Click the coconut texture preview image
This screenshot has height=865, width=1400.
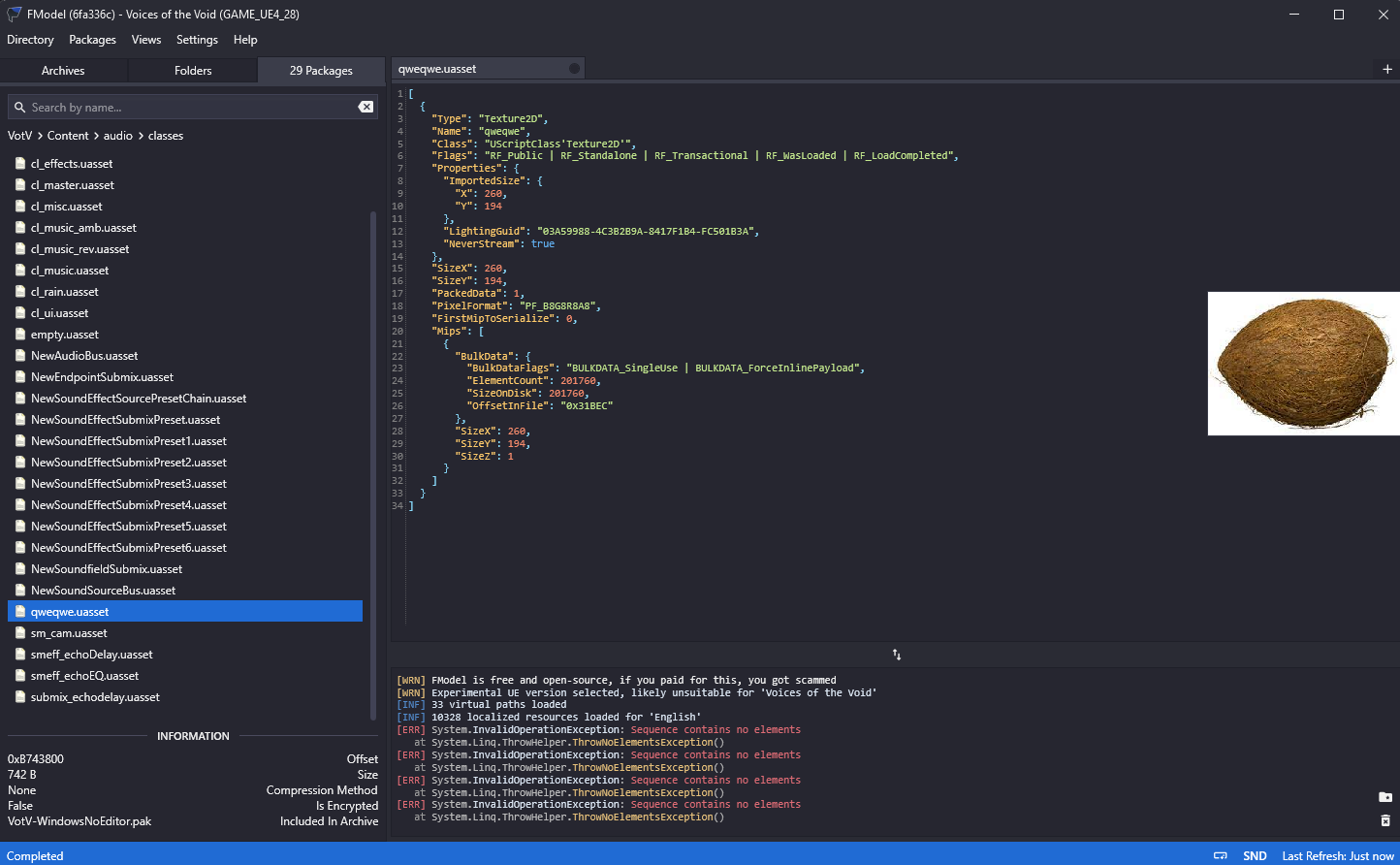click(x=1303, y=364)
